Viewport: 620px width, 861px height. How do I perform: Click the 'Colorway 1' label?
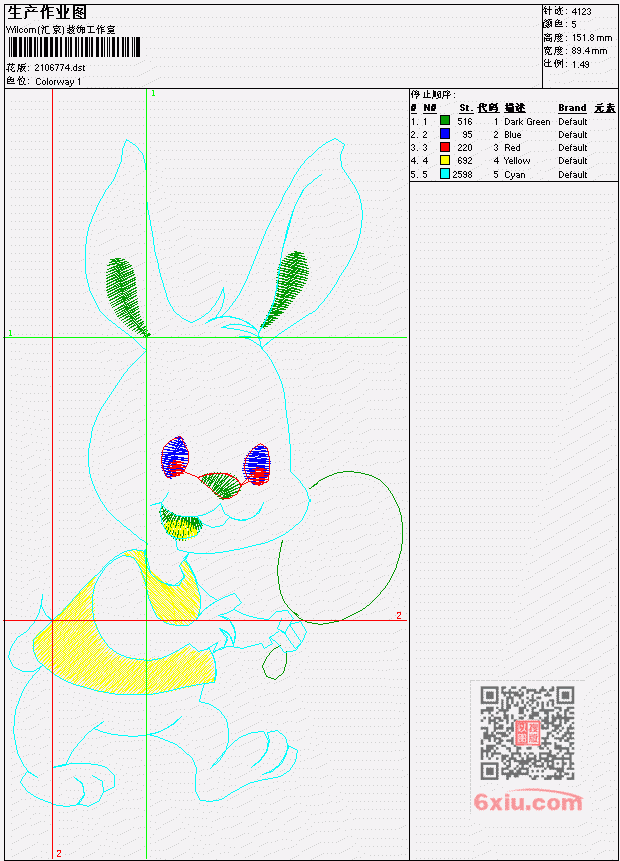(58, 81)
